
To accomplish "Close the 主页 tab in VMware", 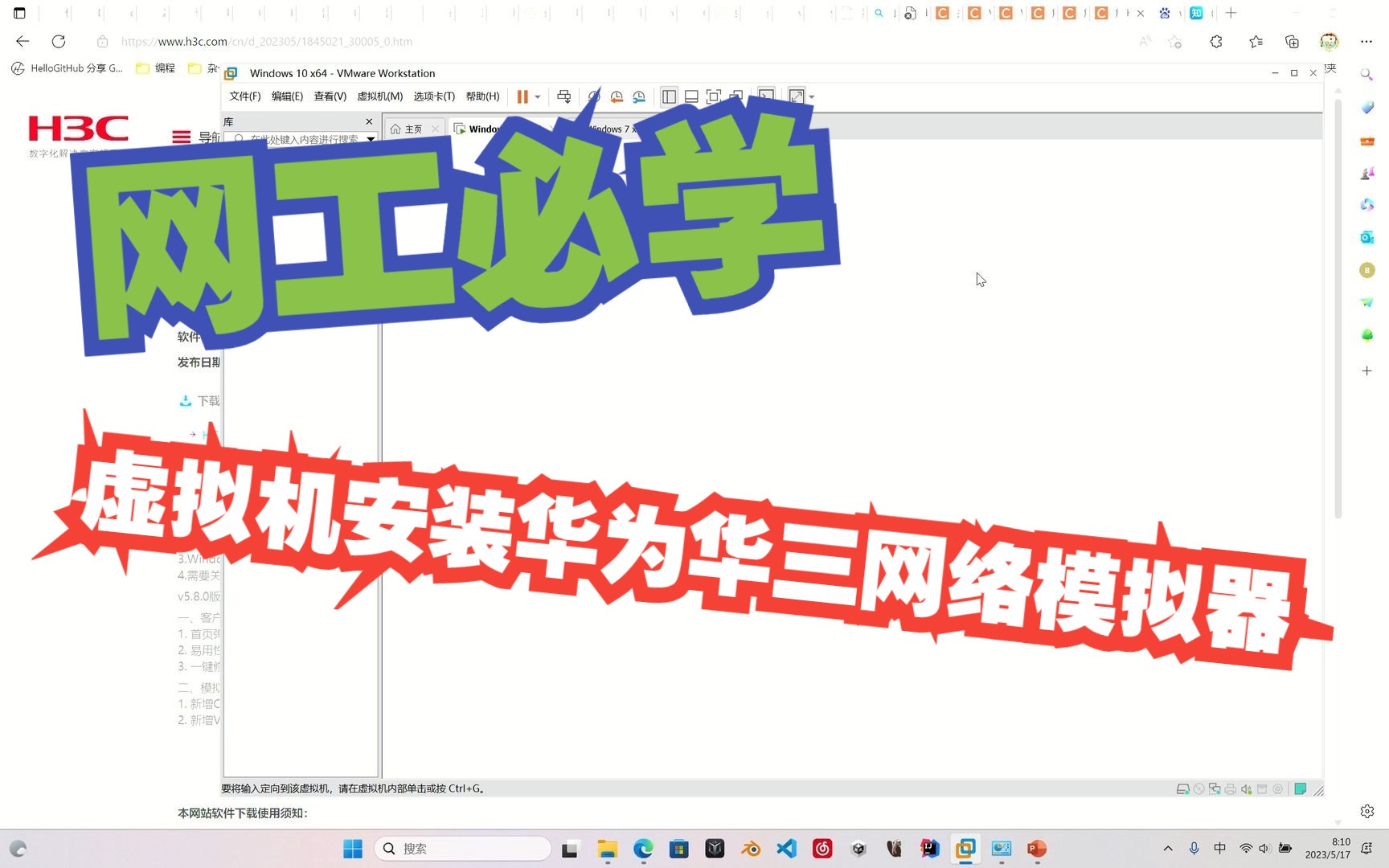I will [x=436, y=129].
